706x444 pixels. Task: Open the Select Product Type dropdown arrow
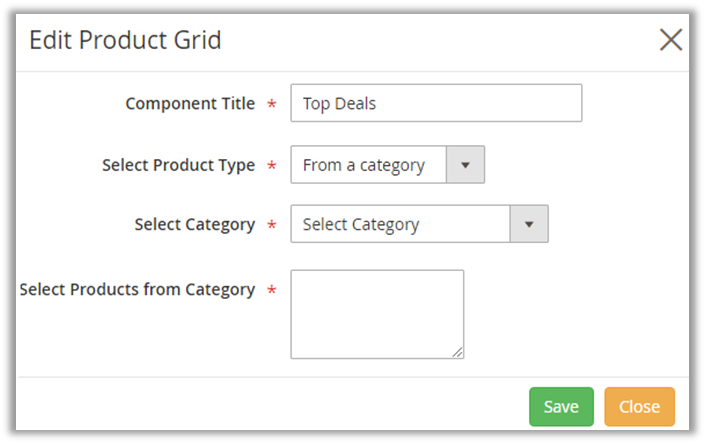pyautogui.click(x=465, y=165)
